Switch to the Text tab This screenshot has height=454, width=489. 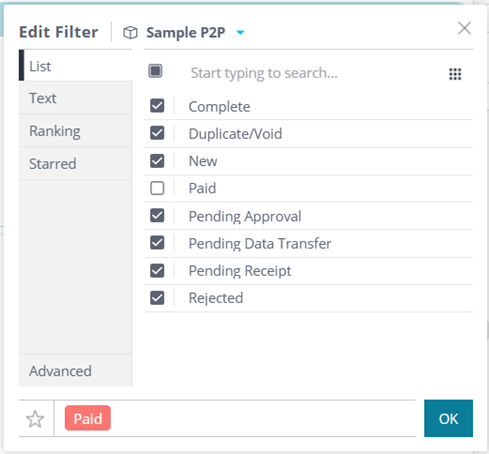click(76, 98)
